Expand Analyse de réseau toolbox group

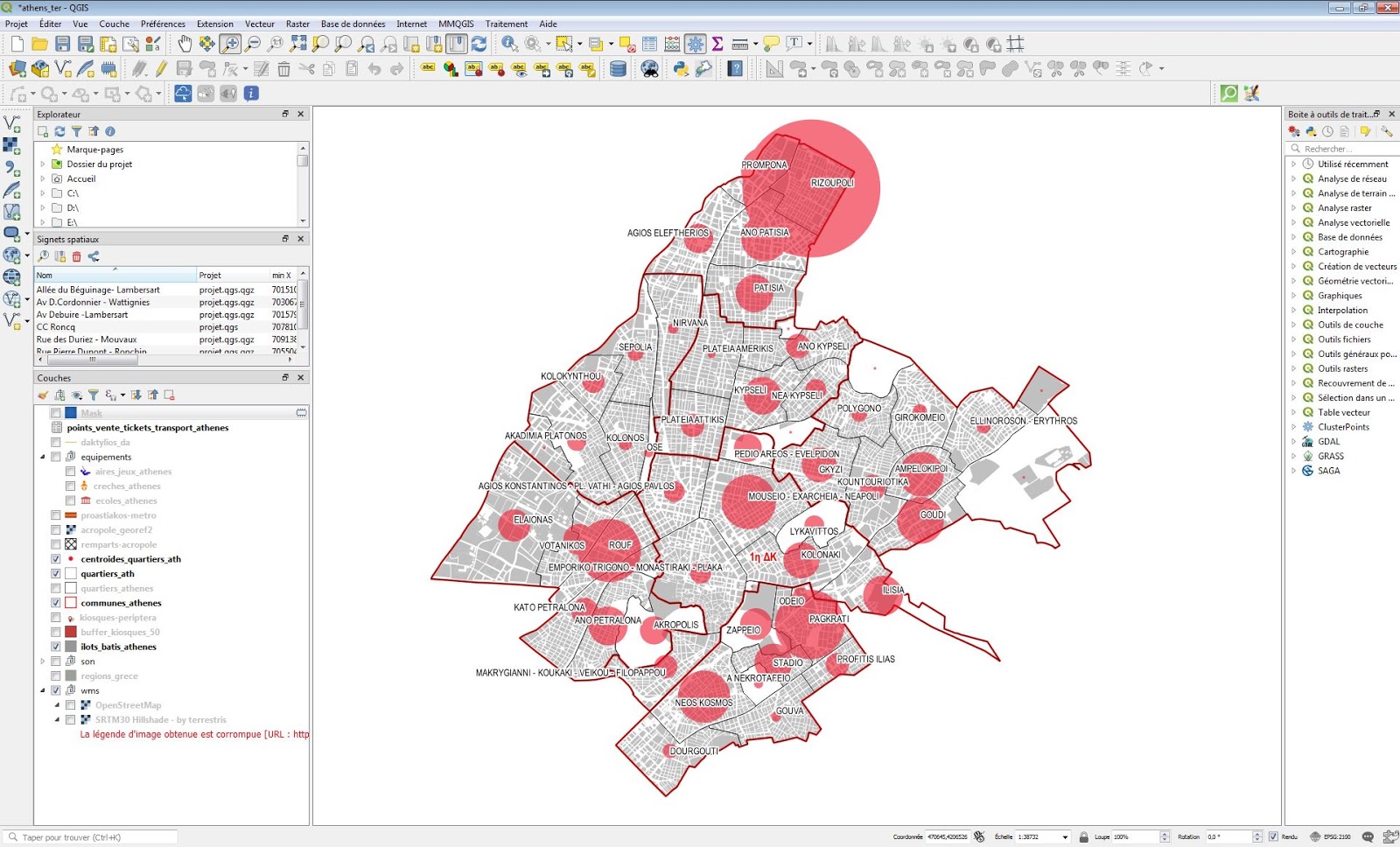click(1293, 178)
